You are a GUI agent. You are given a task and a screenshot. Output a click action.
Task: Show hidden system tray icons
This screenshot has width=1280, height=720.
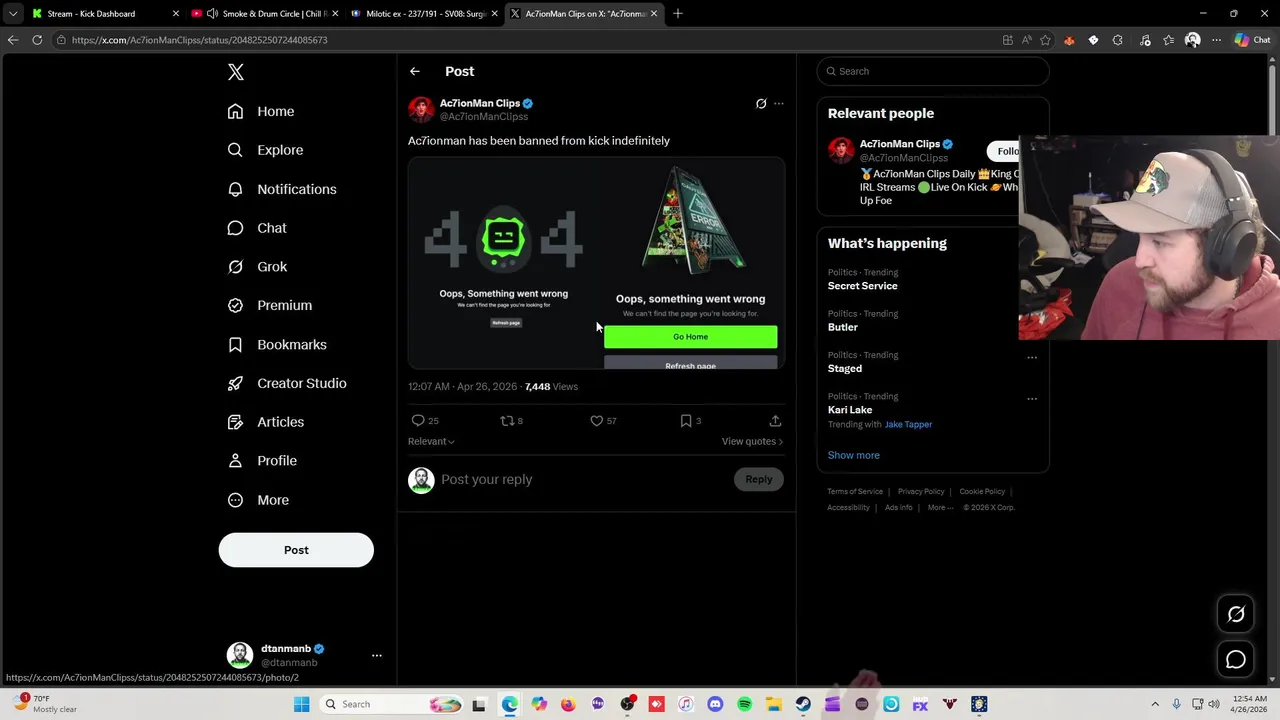[1155, 705]
